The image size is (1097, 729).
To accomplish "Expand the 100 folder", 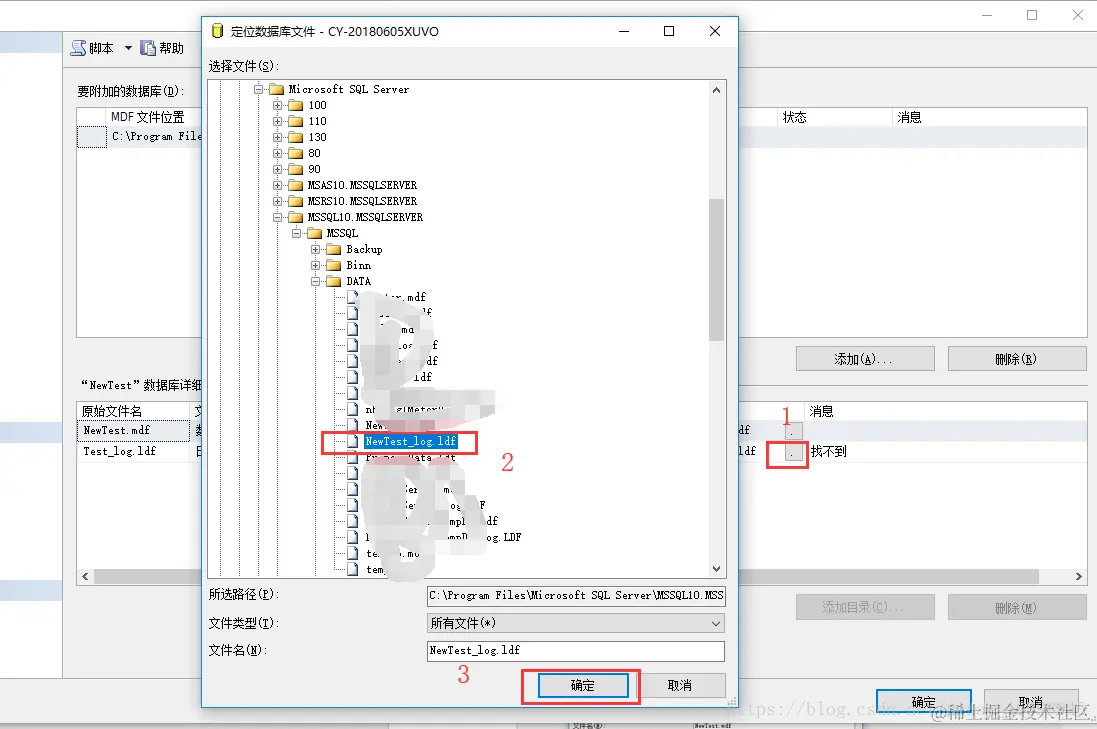I will 278,106.
